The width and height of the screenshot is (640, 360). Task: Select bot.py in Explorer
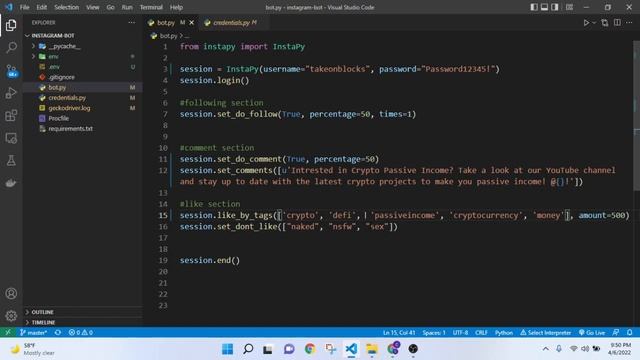pos(82,87)
